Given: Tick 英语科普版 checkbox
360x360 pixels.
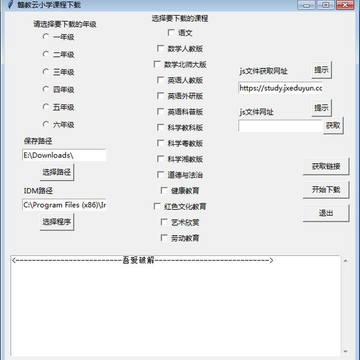Looking at the screenshot, I should (160, 112).
